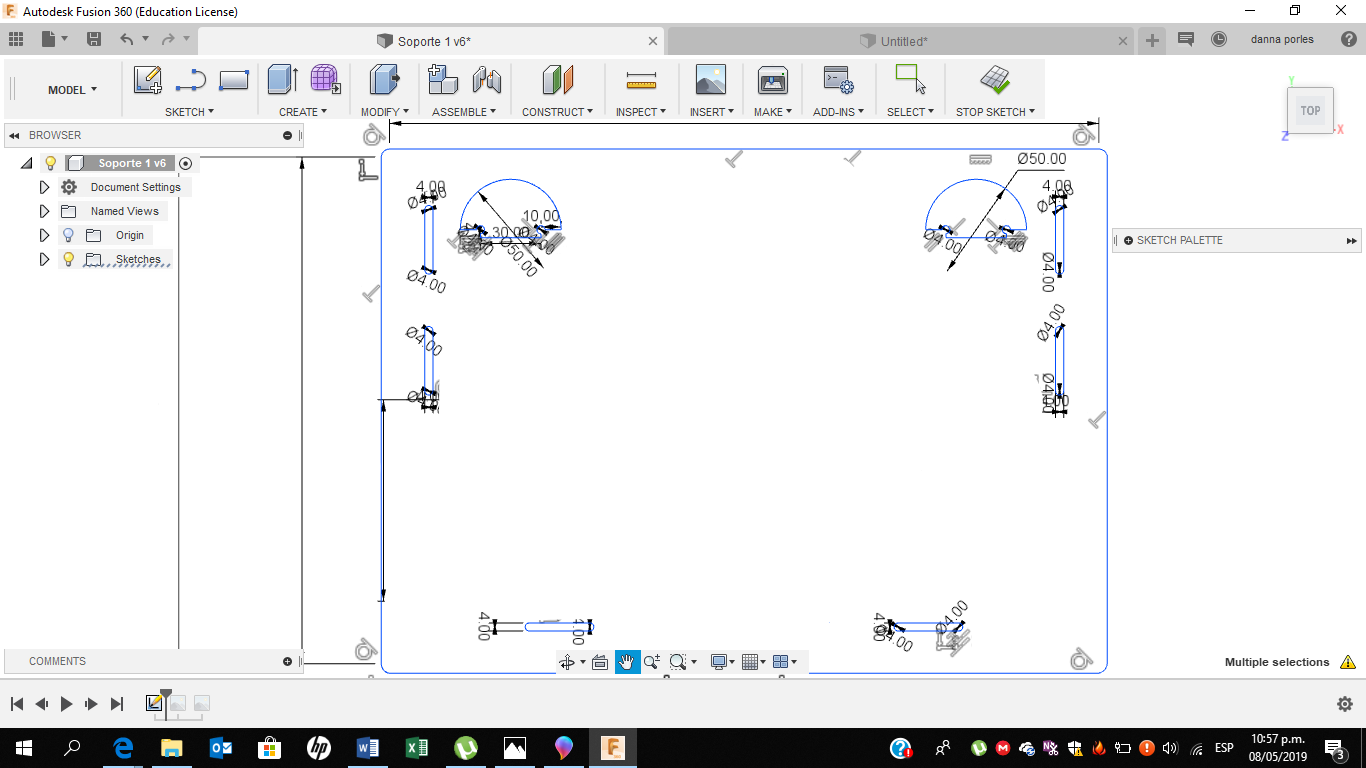1366x768 pixels.
Task: Open the CONSTRUCT menu
Action: 557,112
